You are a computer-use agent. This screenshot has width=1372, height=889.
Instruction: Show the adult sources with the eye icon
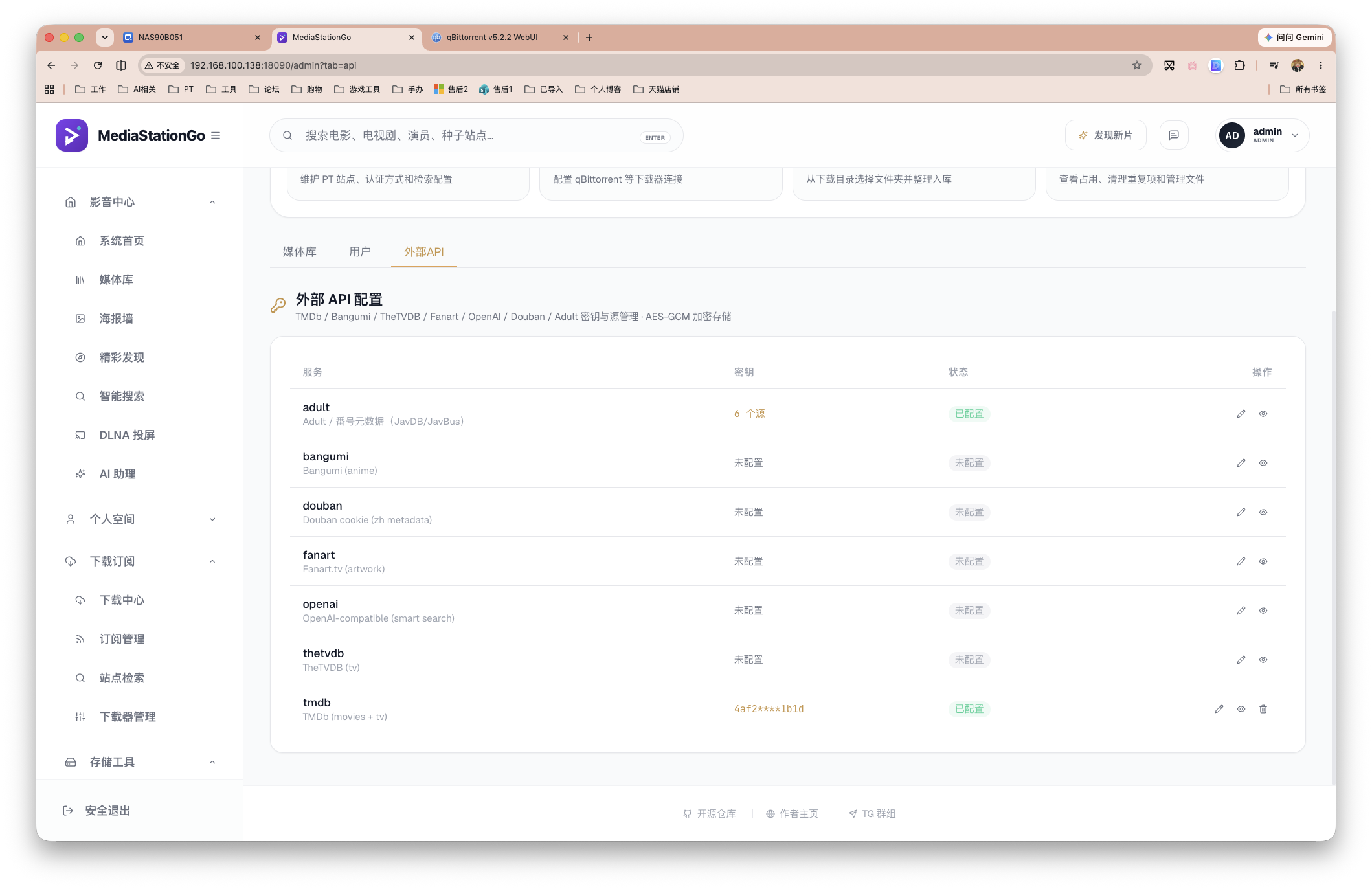pyautogui.click(x=1263, y=414)
